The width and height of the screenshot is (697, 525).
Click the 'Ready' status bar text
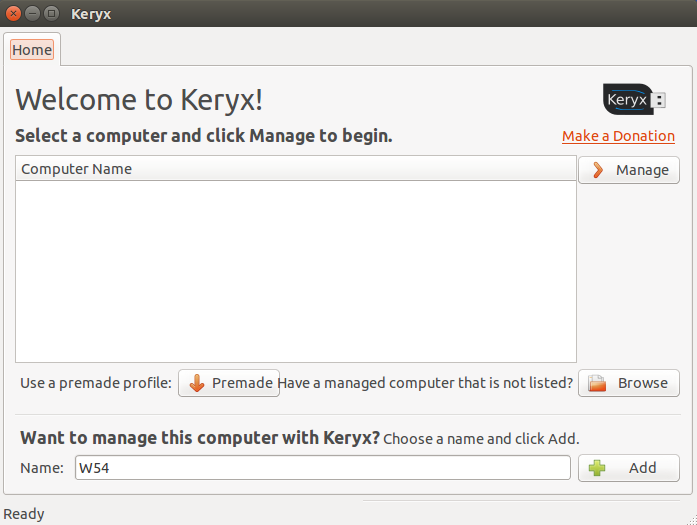pyautogui.click(x=24, y=514)
